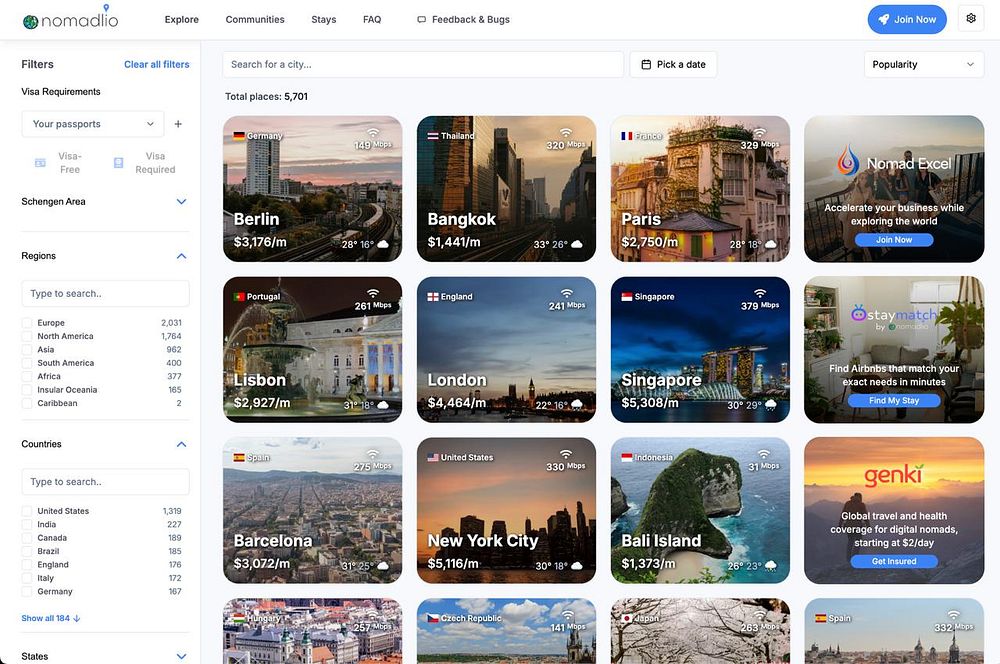
Task: Collapse the Regions filter section
Action: point(181,256)
